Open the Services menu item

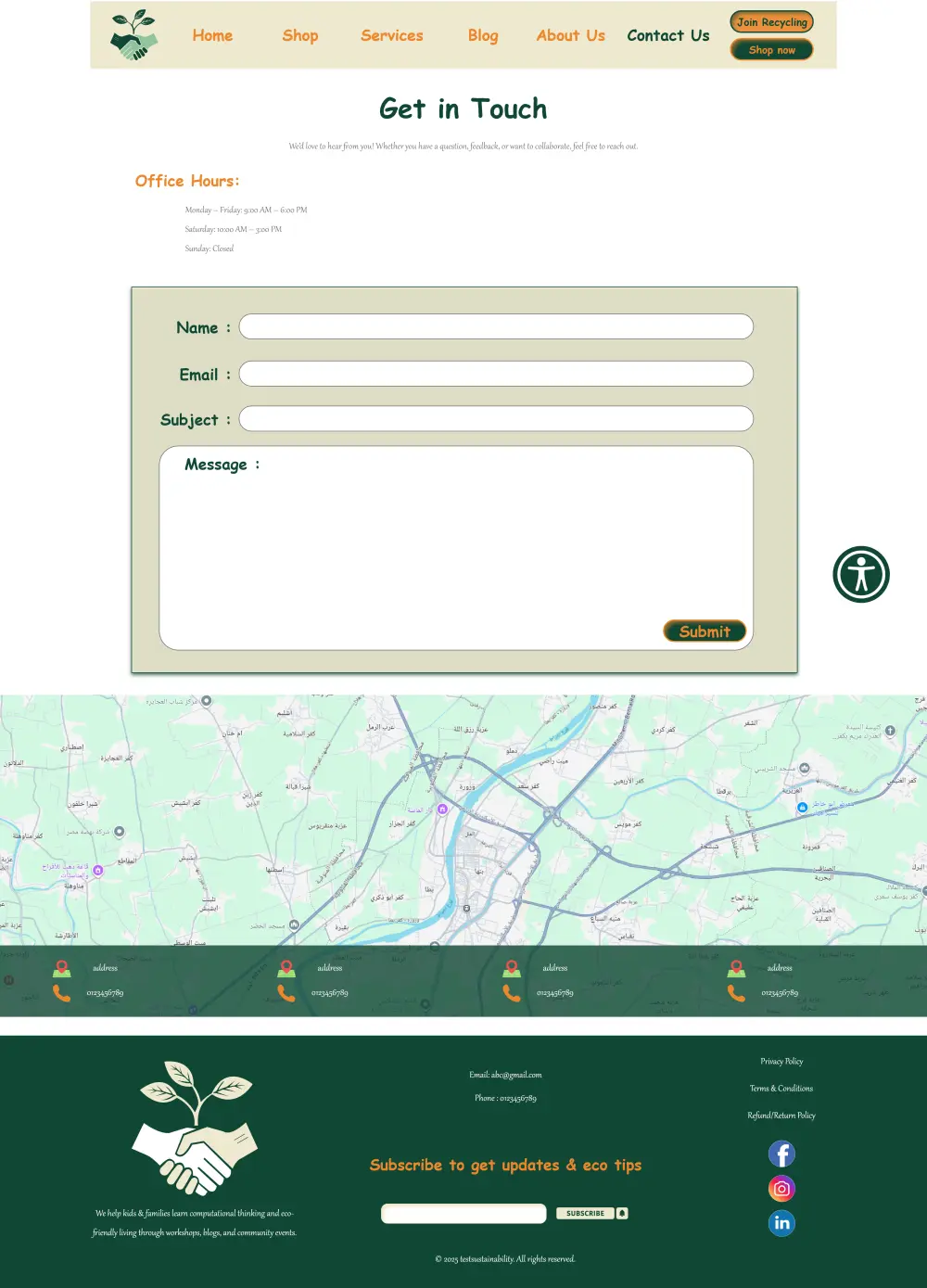click(x=392, y=35)
